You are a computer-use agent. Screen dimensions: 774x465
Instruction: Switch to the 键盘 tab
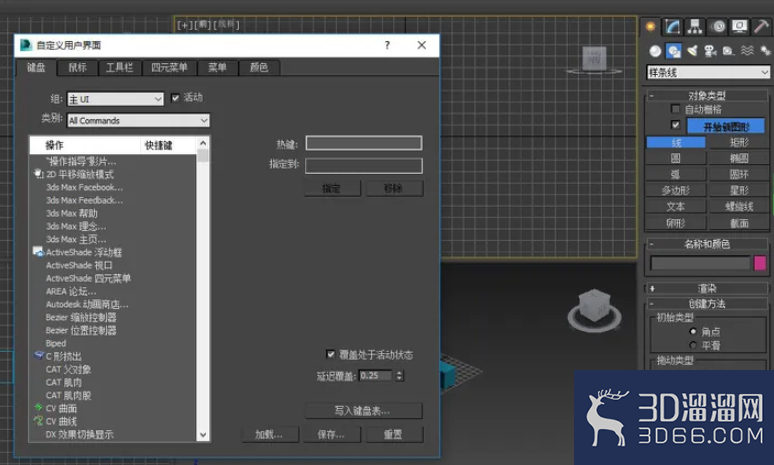pos(36,68)
